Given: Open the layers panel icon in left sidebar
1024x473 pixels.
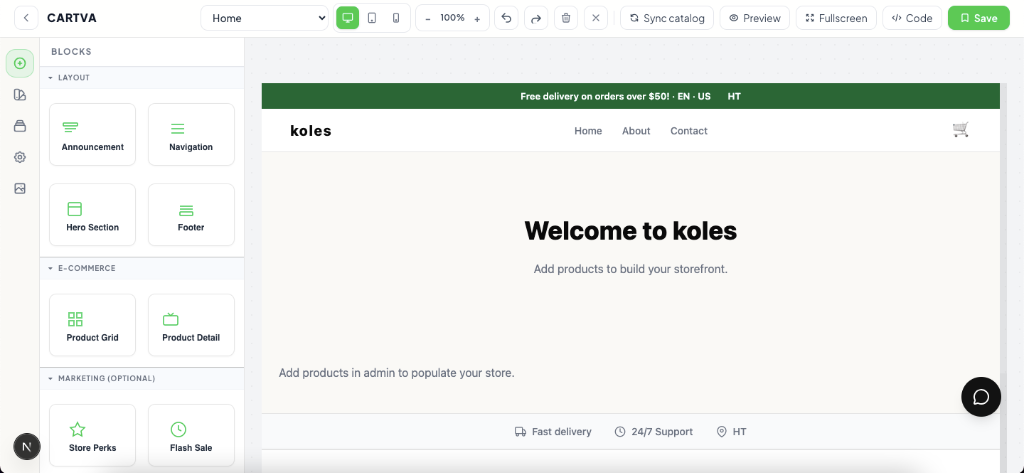Looking at the screenshot, I should tap(20, 126).
